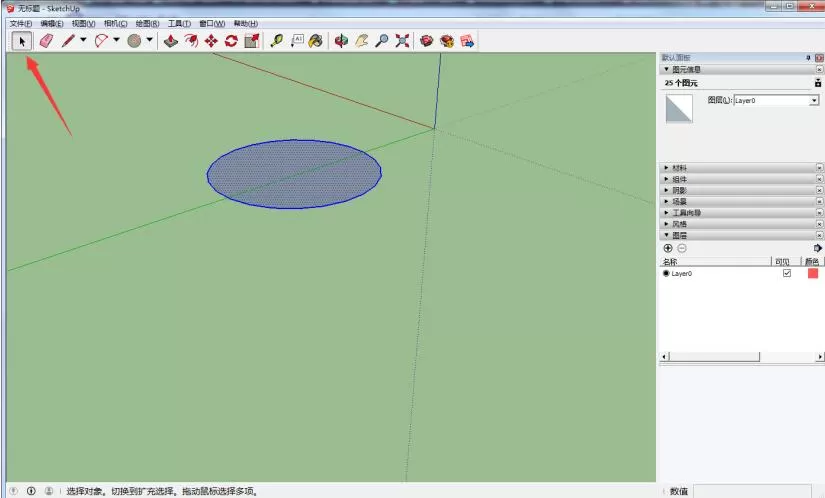This screenshot has width=825, height=498.
Task: Open the Extension Warehouse icon
Action: 447,41
